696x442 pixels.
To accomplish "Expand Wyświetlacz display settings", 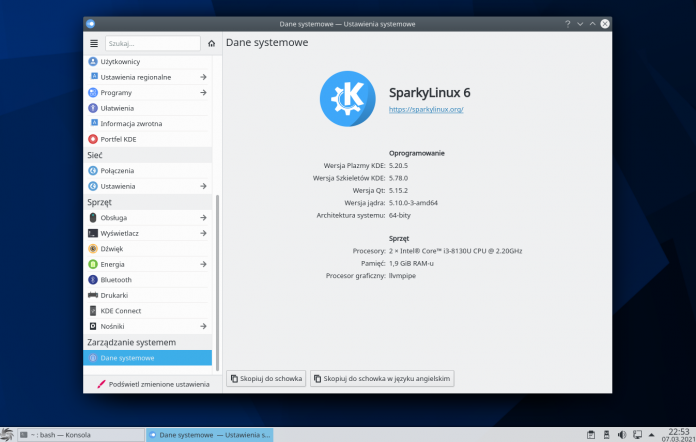I will click(x=203, y=233).
